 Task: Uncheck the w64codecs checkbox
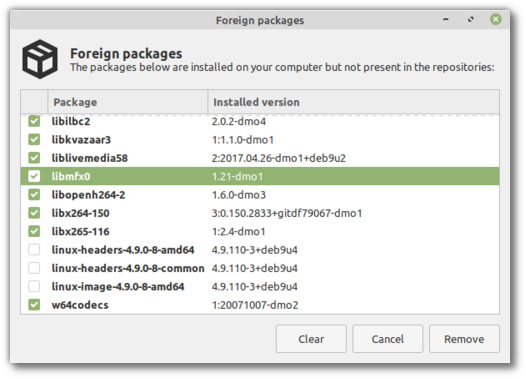pos(34,305)
